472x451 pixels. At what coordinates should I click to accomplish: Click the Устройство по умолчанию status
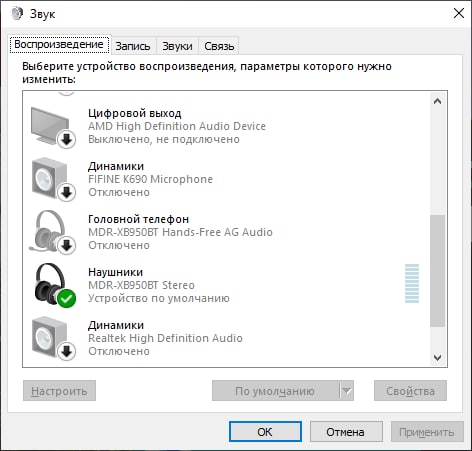[159, 298]
